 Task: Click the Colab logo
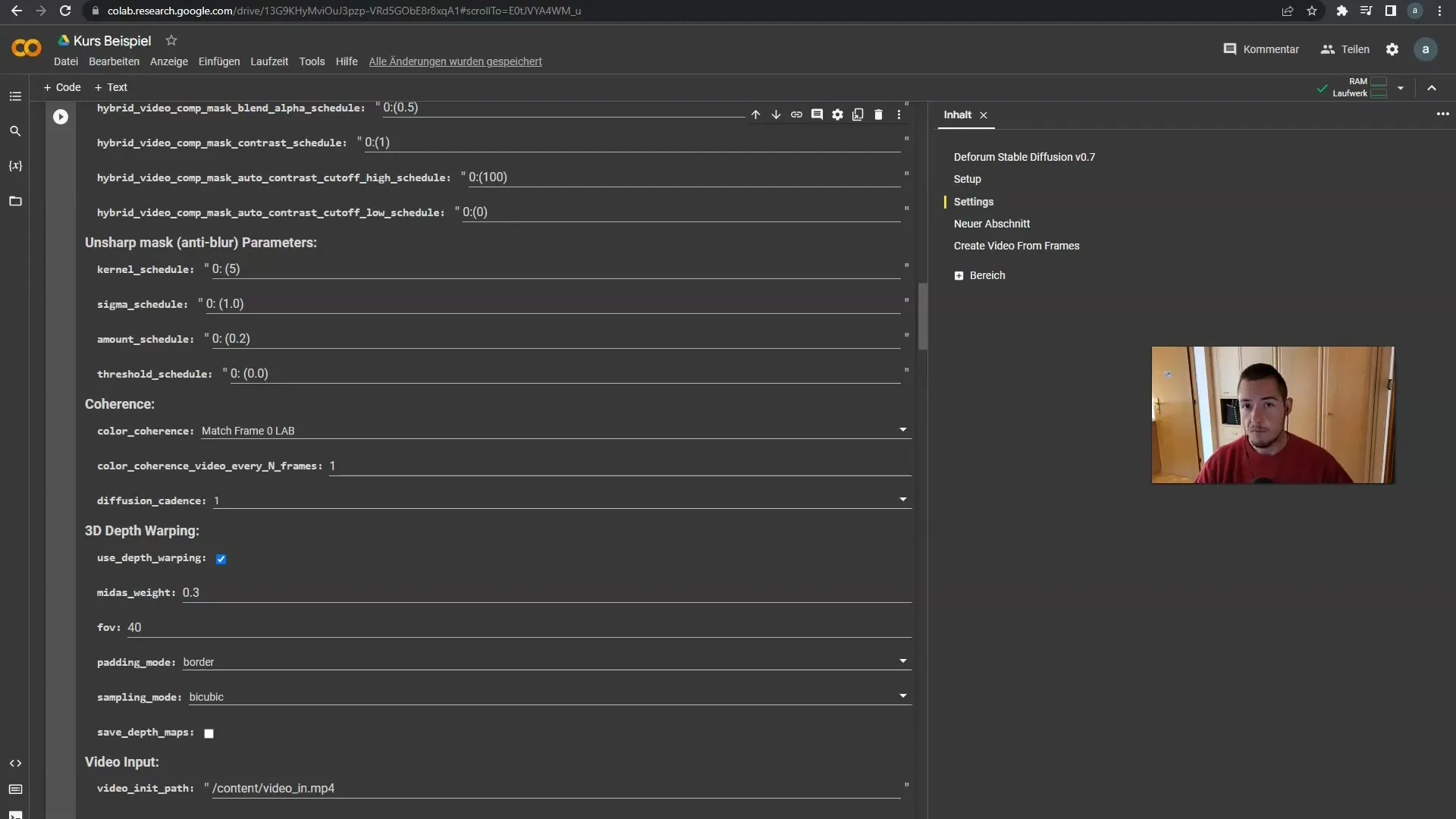[x=27, y=49]
